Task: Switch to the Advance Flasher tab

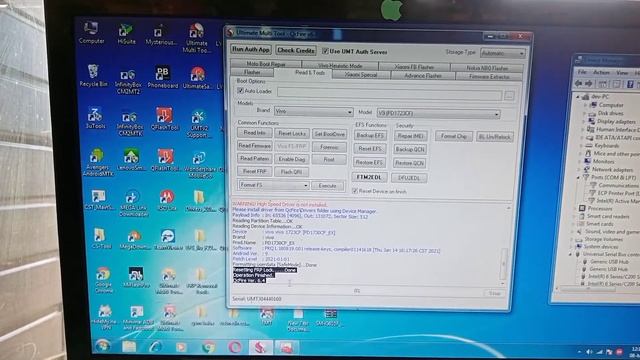Action: click(422, 76)
